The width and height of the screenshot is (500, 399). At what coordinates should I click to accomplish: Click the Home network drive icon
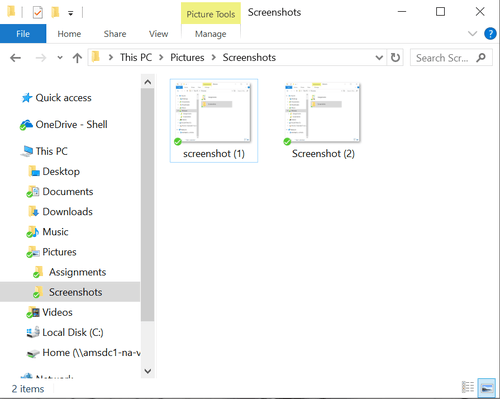[x=33, y=353]
